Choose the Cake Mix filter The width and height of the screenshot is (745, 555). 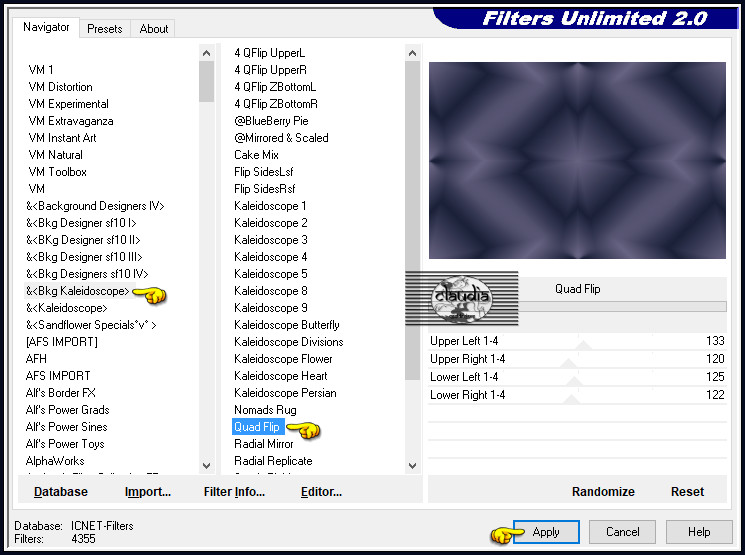(x=256, y=155)
